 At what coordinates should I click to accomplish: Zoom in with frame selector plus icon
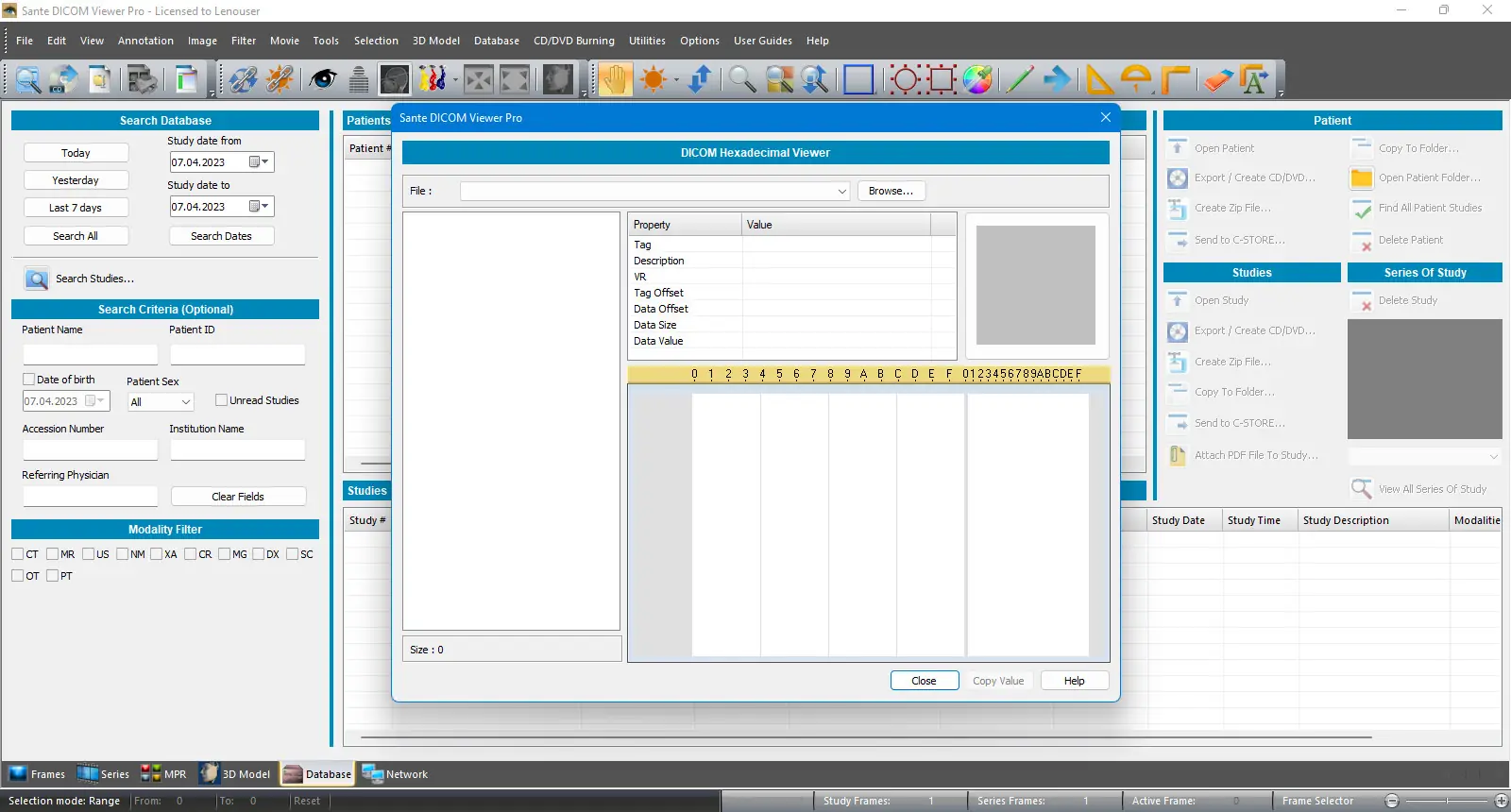[x=1502, y=801]
